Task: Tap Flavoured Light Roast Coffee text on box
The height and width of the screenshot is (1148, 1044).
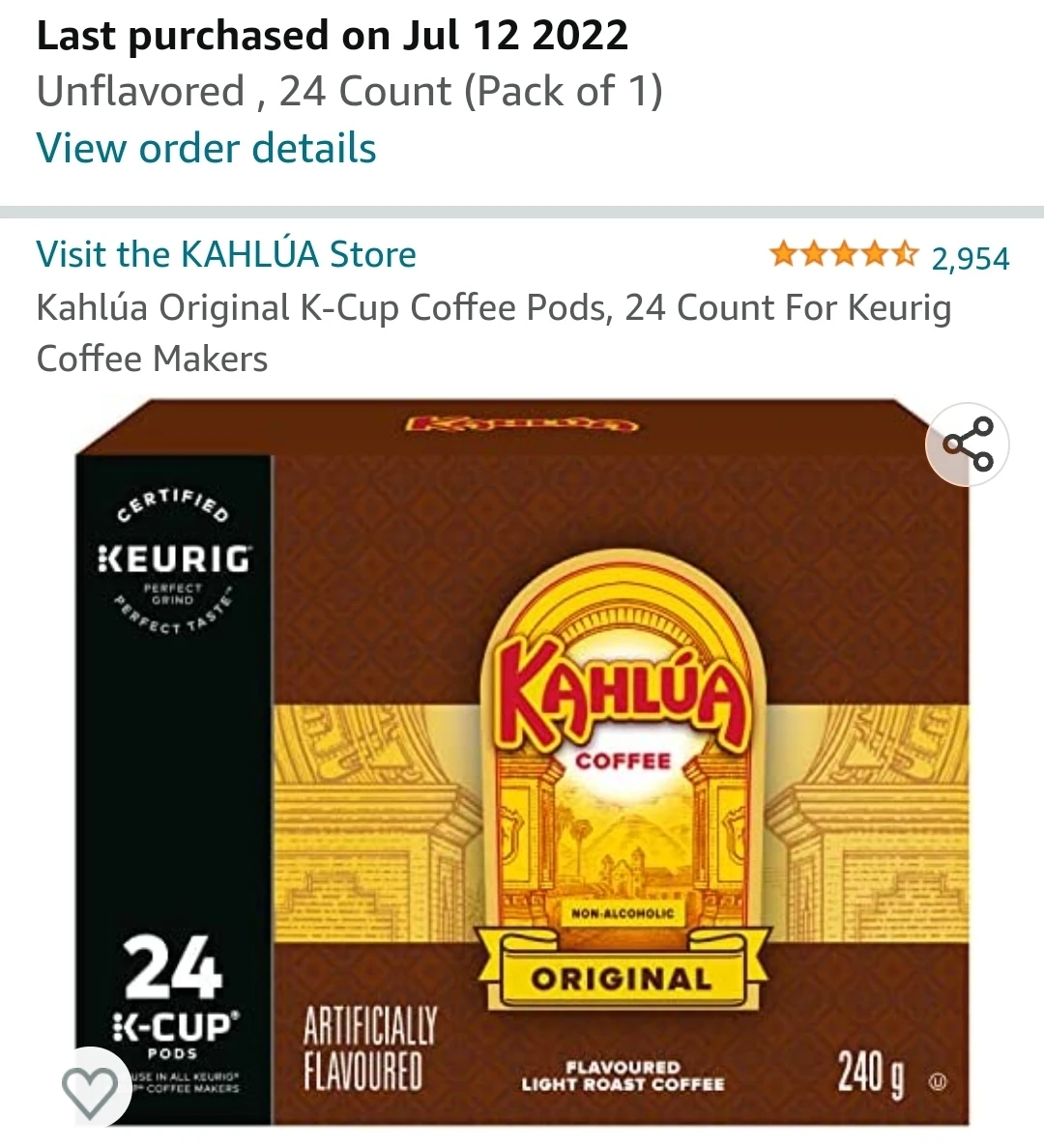Action: [x=623, y=1076]
